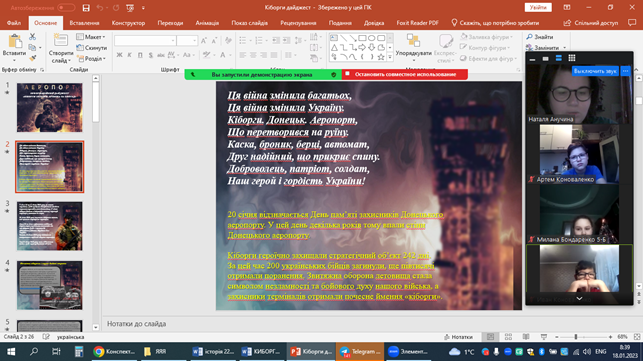Switch to slide sorter view in status bar

[x=508, y=337]
